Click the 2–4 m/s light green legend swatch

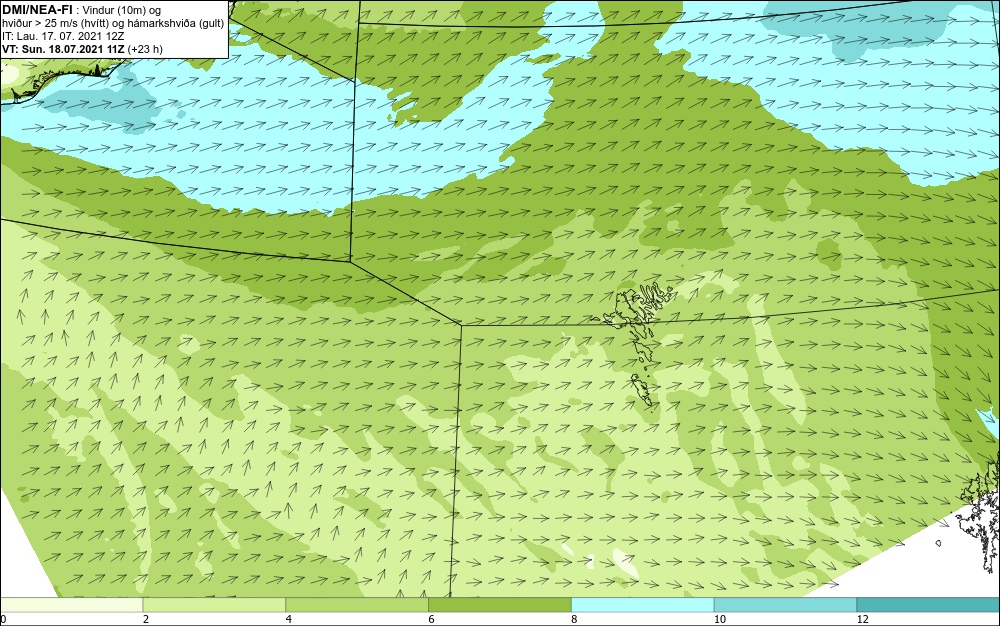click(x=214, y=605)
